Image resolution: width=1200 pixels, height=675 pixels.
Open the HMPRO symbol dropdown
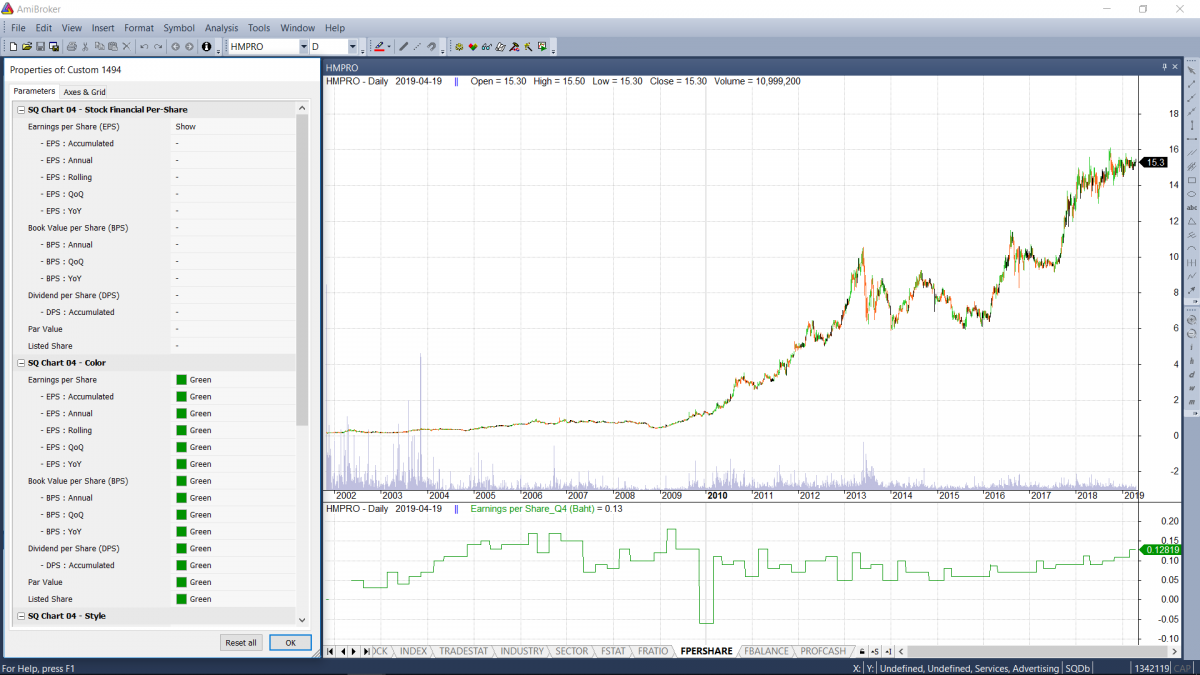[303, 47]
